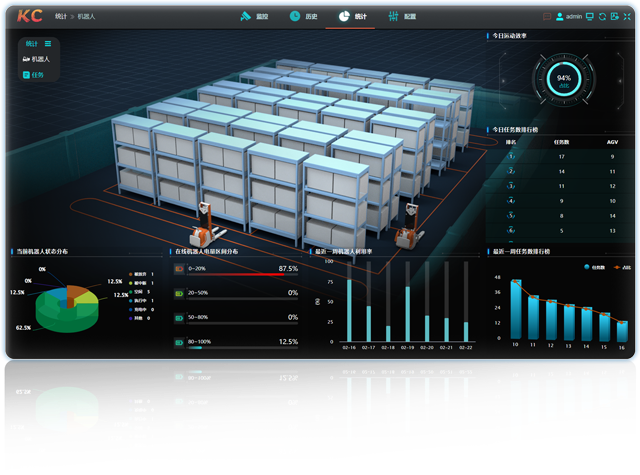
Task: Switch to the 历史 history tab
Action: click(303, 17)
